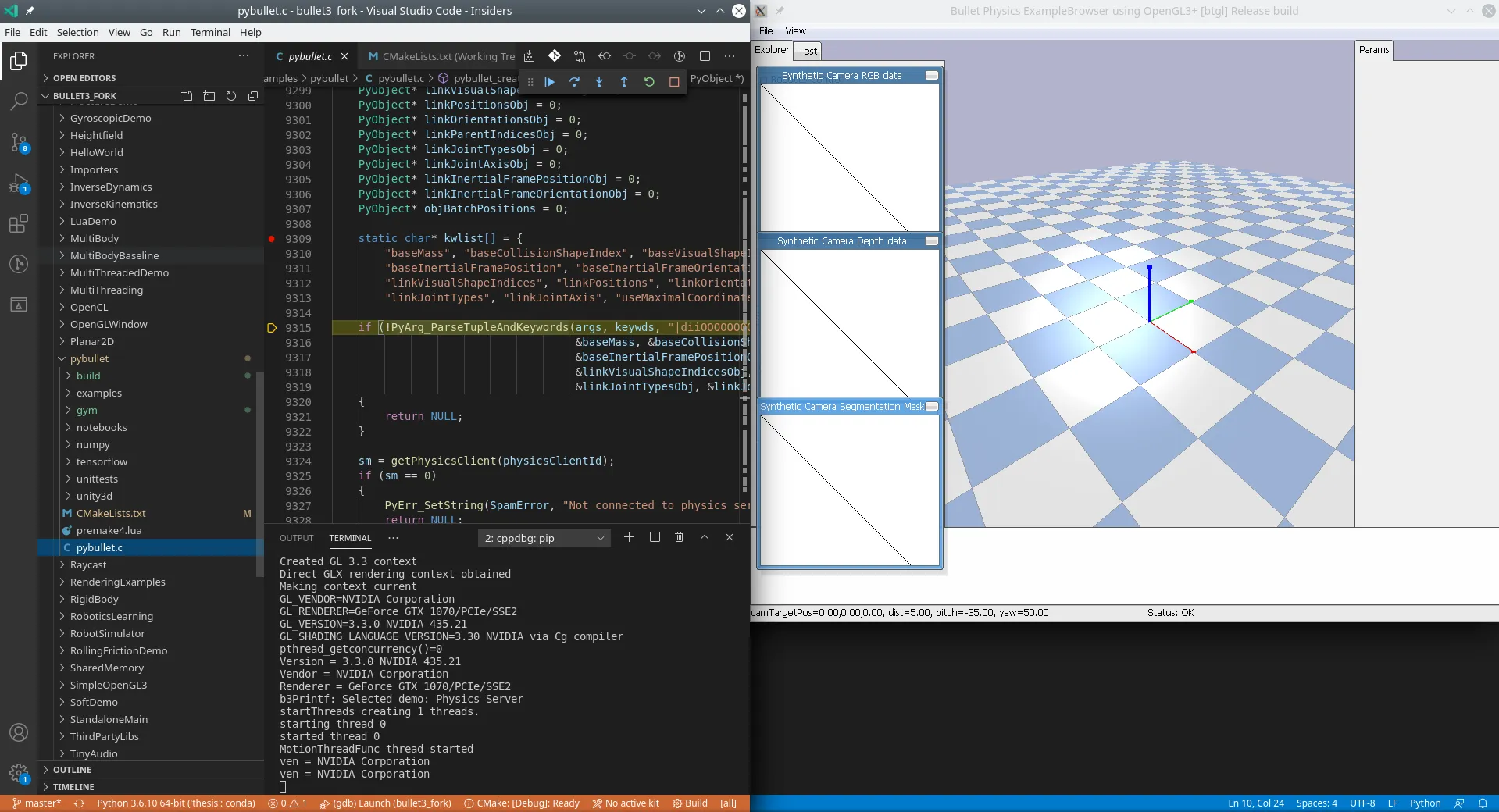Image resolution: width=1499 pixels, height=812 pixels.
Task: Open the Extensions view
Action: pyautogui.click(x=19, y=225)
